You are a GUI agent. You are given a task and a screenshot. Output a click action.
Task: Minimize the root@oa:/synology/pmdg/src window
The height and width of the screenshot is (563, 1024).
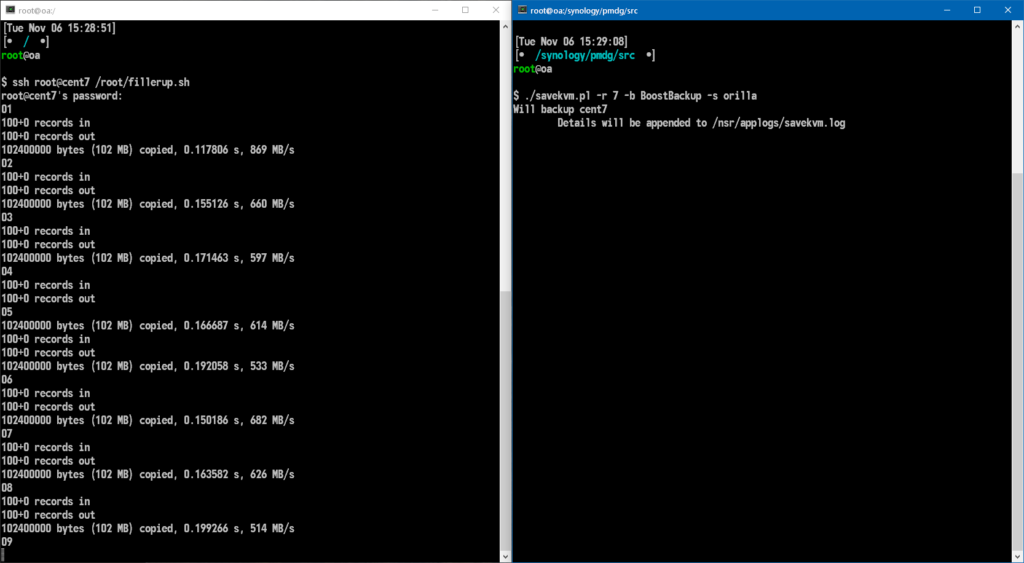(947, 10)
